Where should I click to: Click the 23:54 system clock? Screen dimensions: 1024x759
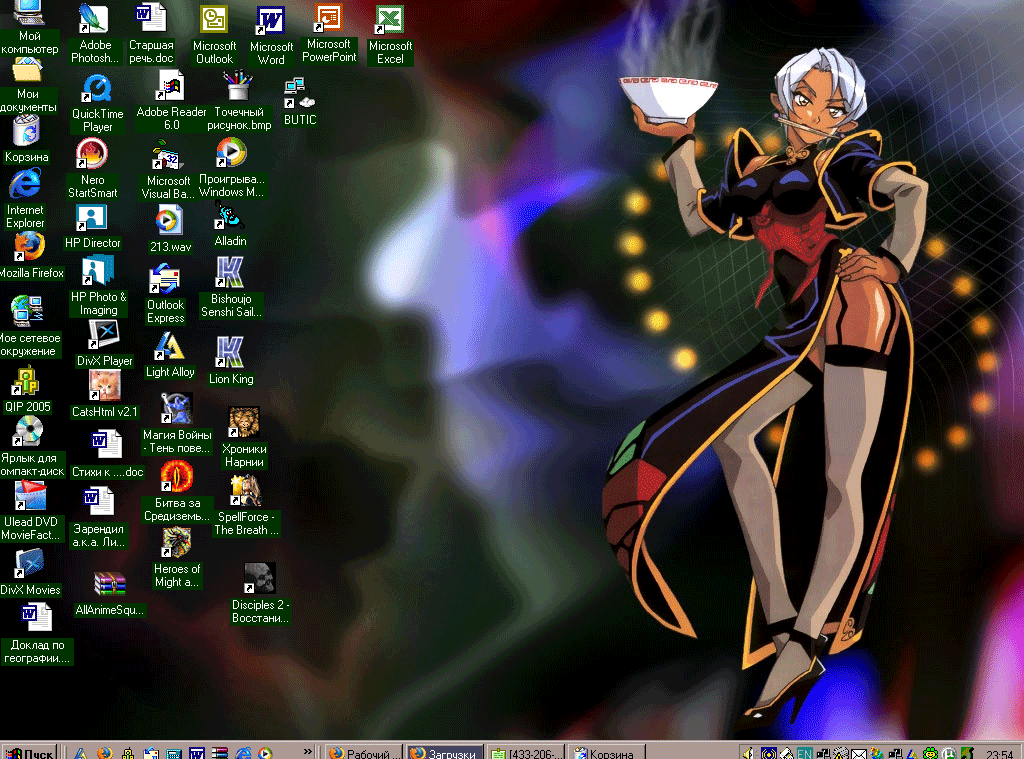pyautogui.click(x=999, y=754)
